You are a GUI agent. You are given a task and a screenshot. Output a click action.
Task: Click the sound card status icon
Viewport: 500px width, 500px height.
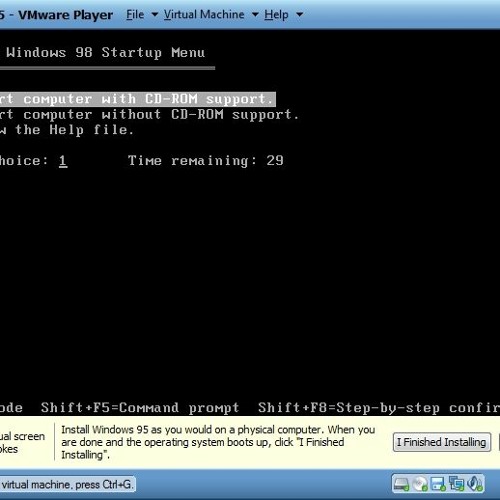[x=475, y=484]
